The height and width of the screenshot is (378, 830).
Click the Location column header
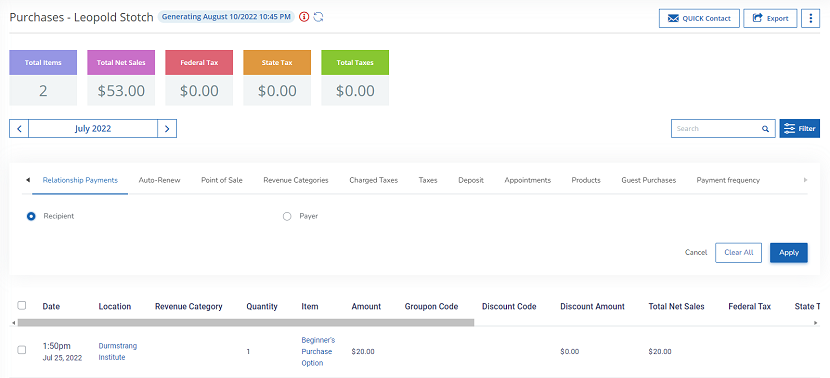(x=115, y=307)
